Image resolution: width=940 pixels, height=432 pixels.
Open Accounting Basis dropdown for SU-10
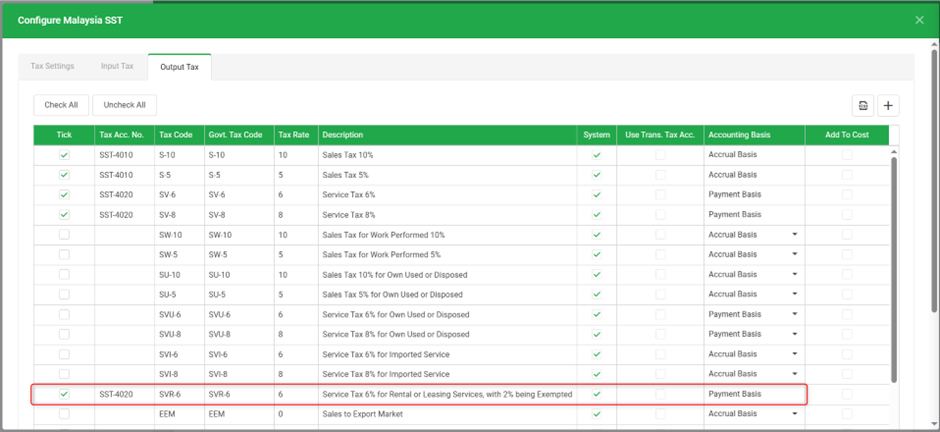point(795,274)
